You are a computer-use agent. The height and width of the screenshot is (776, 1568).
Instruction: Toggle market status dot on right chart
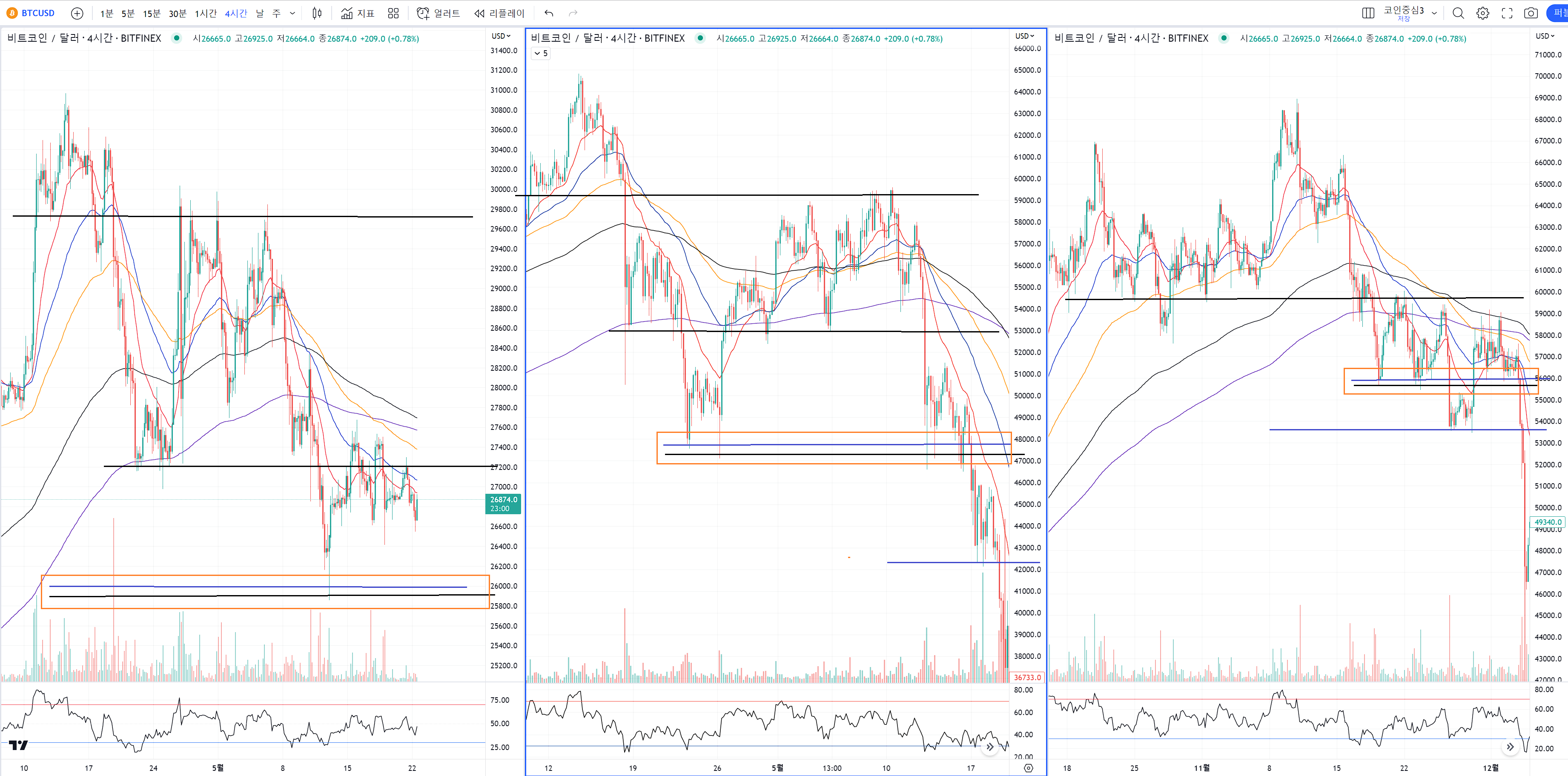click(x=1224, y=38)
